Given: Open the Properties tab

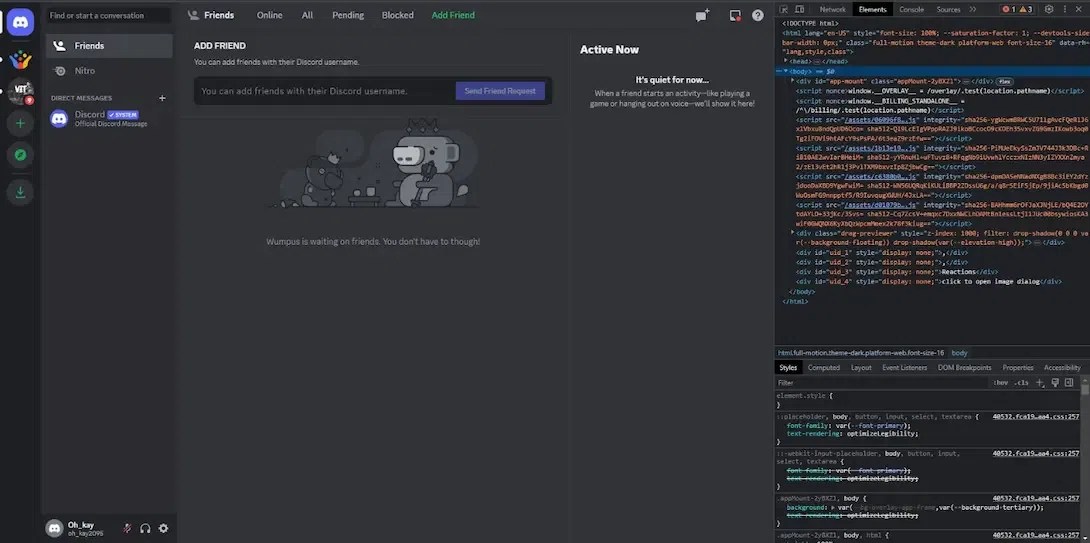Looking at the screenshot, I should pyautogui.click(x=1018, y=367).
